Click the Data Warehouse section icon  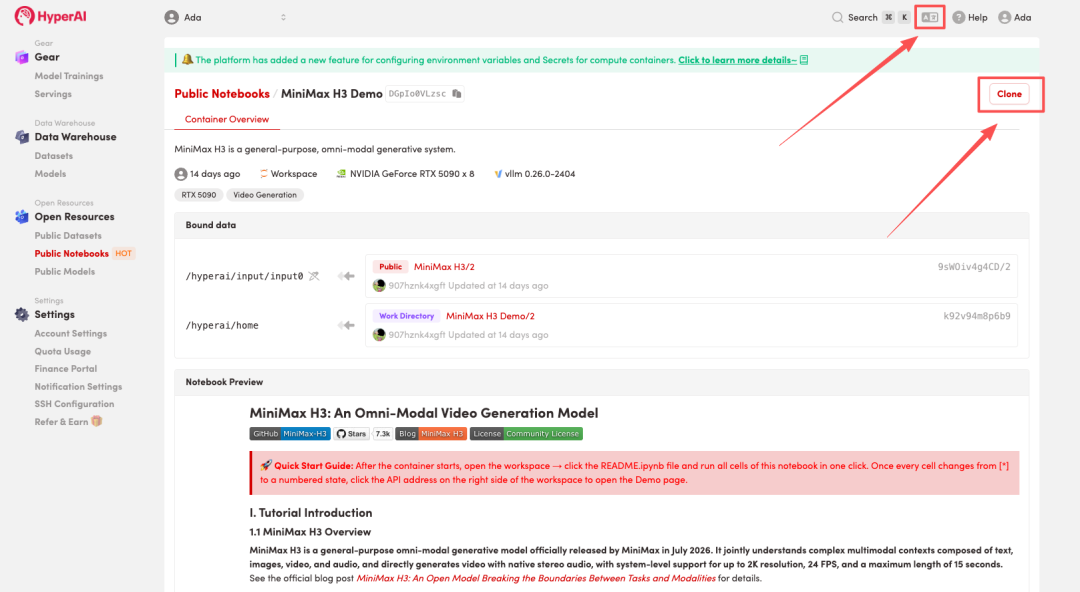pos(22,137)
